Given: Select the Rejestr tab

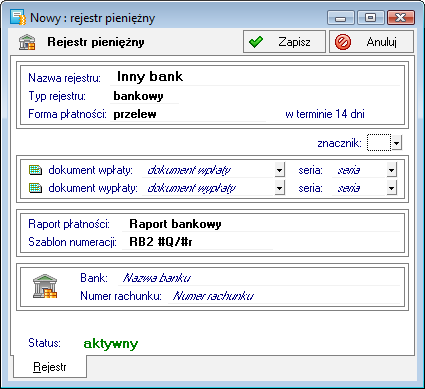Looking at the screenshot, I should [50, 367].
